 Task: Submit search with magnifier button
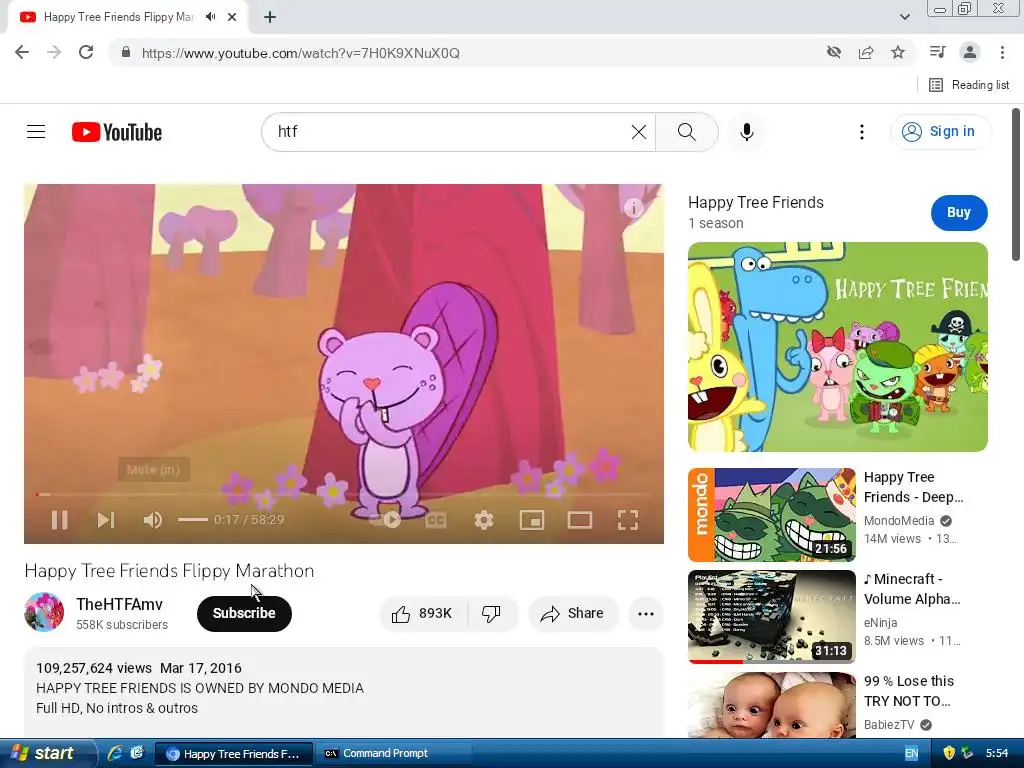686,132
